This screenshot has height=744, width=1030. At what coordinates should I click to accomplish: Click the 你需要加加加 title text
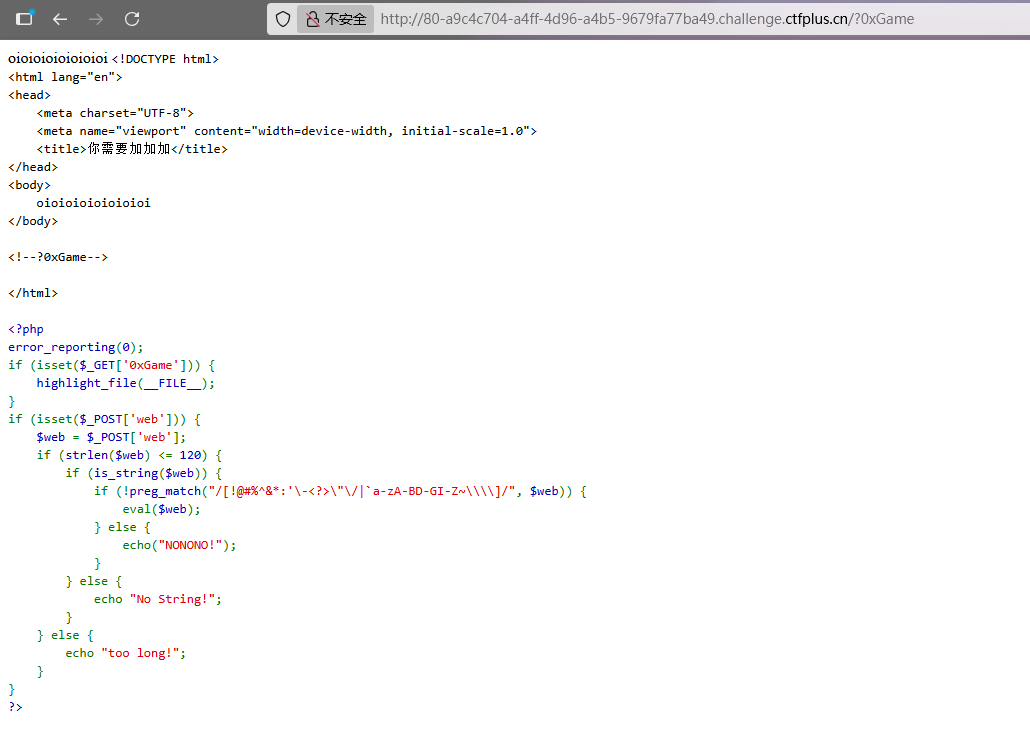[129, 149]
